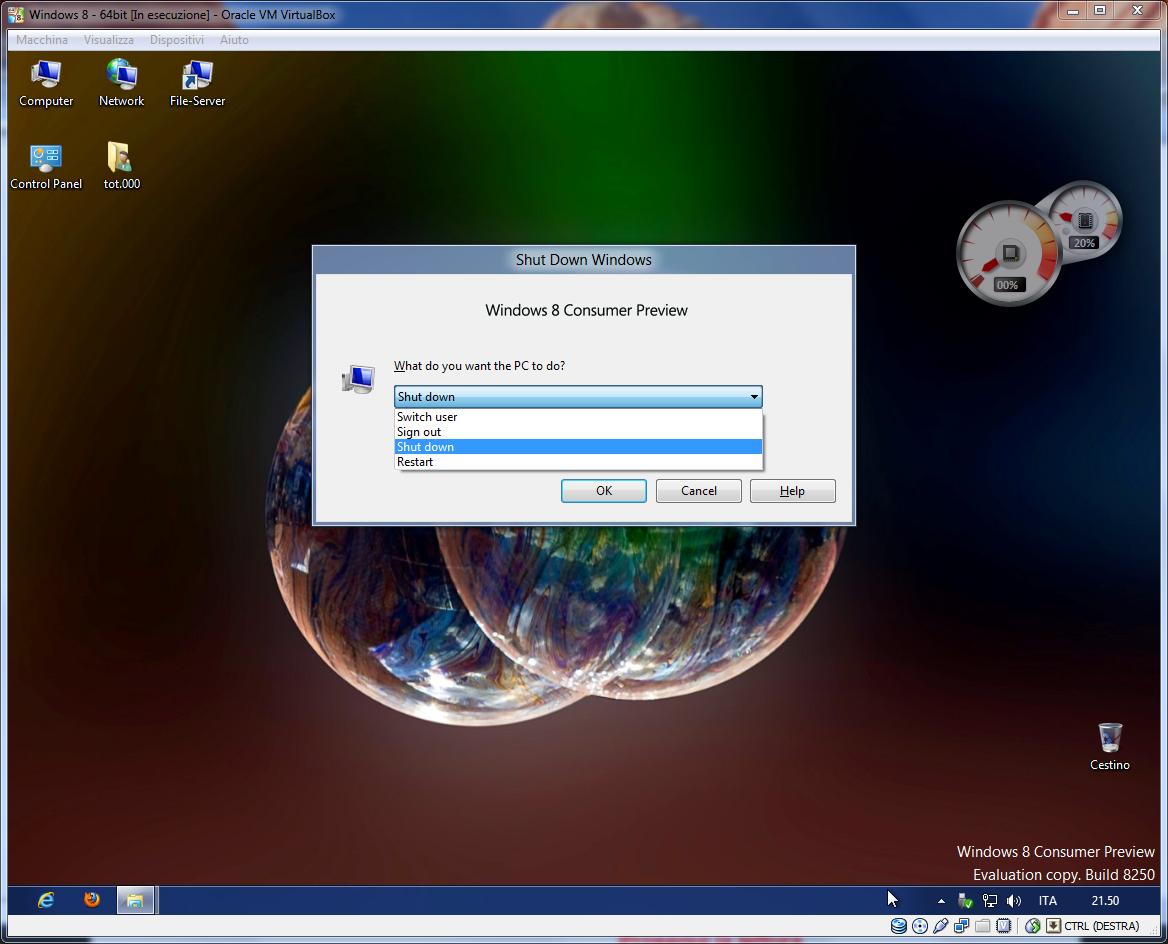Select the tot.000 folder icon
The image size is (1168, 944).
tap(121, 167)
